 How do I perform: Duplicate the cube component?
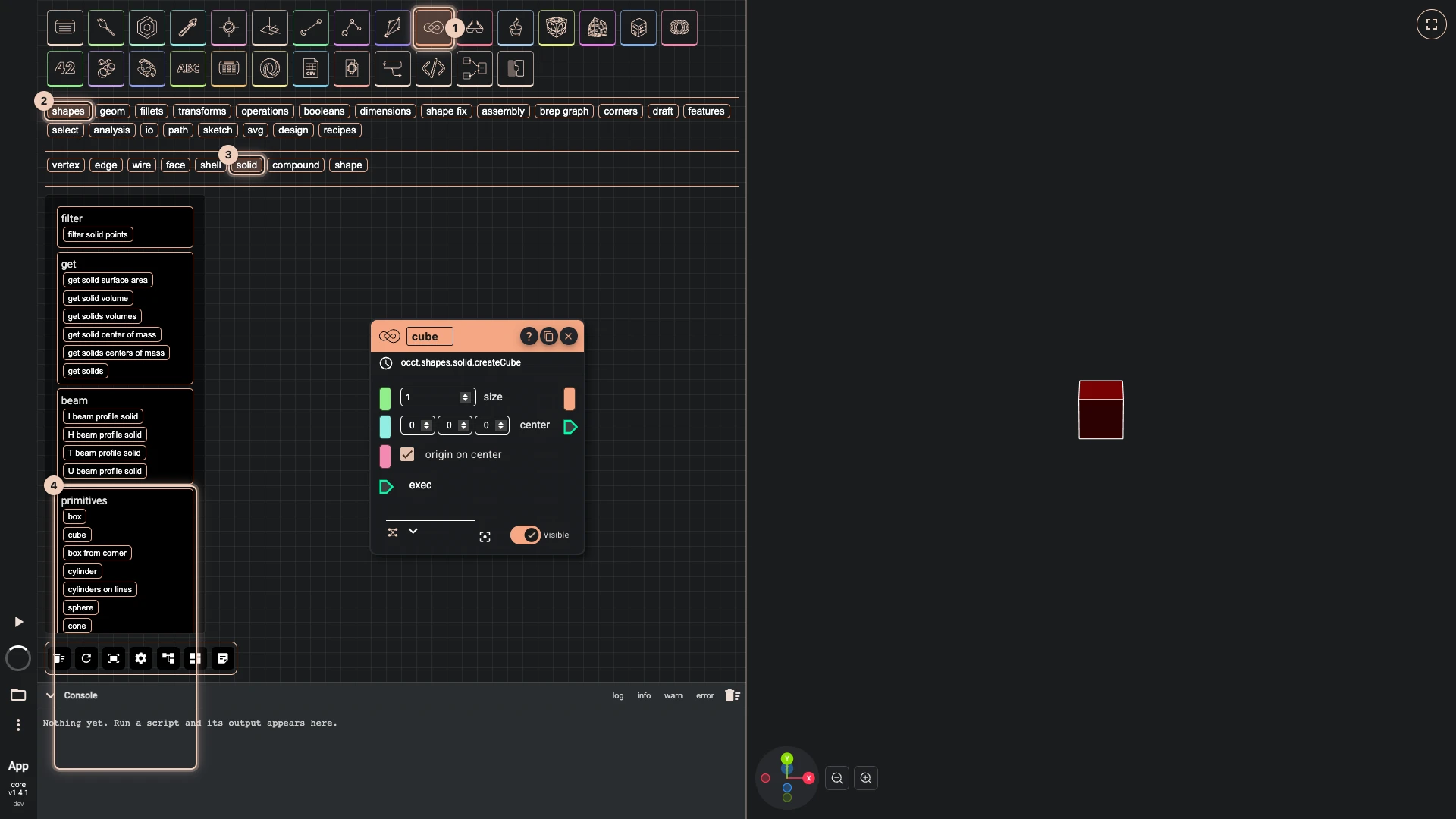[548, 337]
